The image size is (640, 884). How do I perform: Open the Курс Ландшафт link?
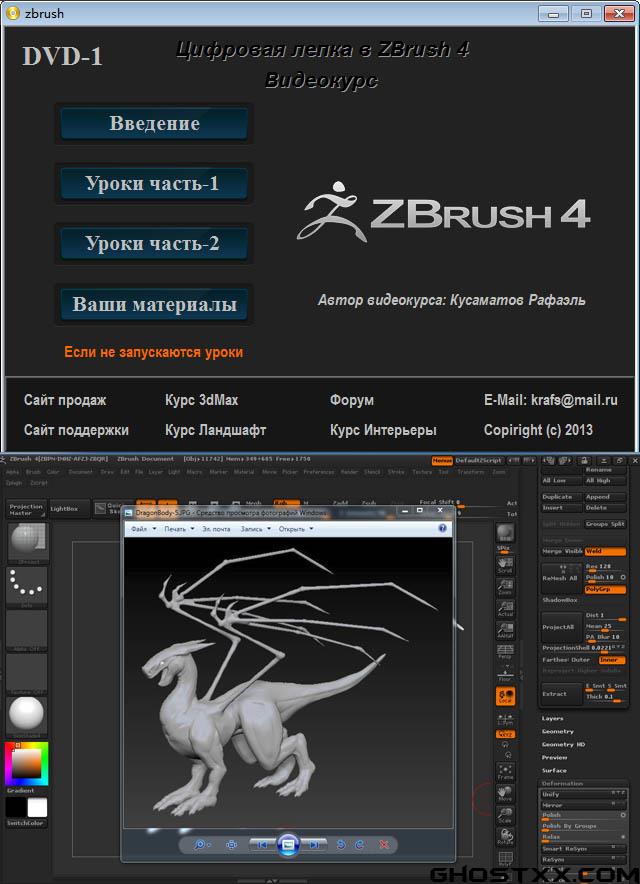click(215, 430)
